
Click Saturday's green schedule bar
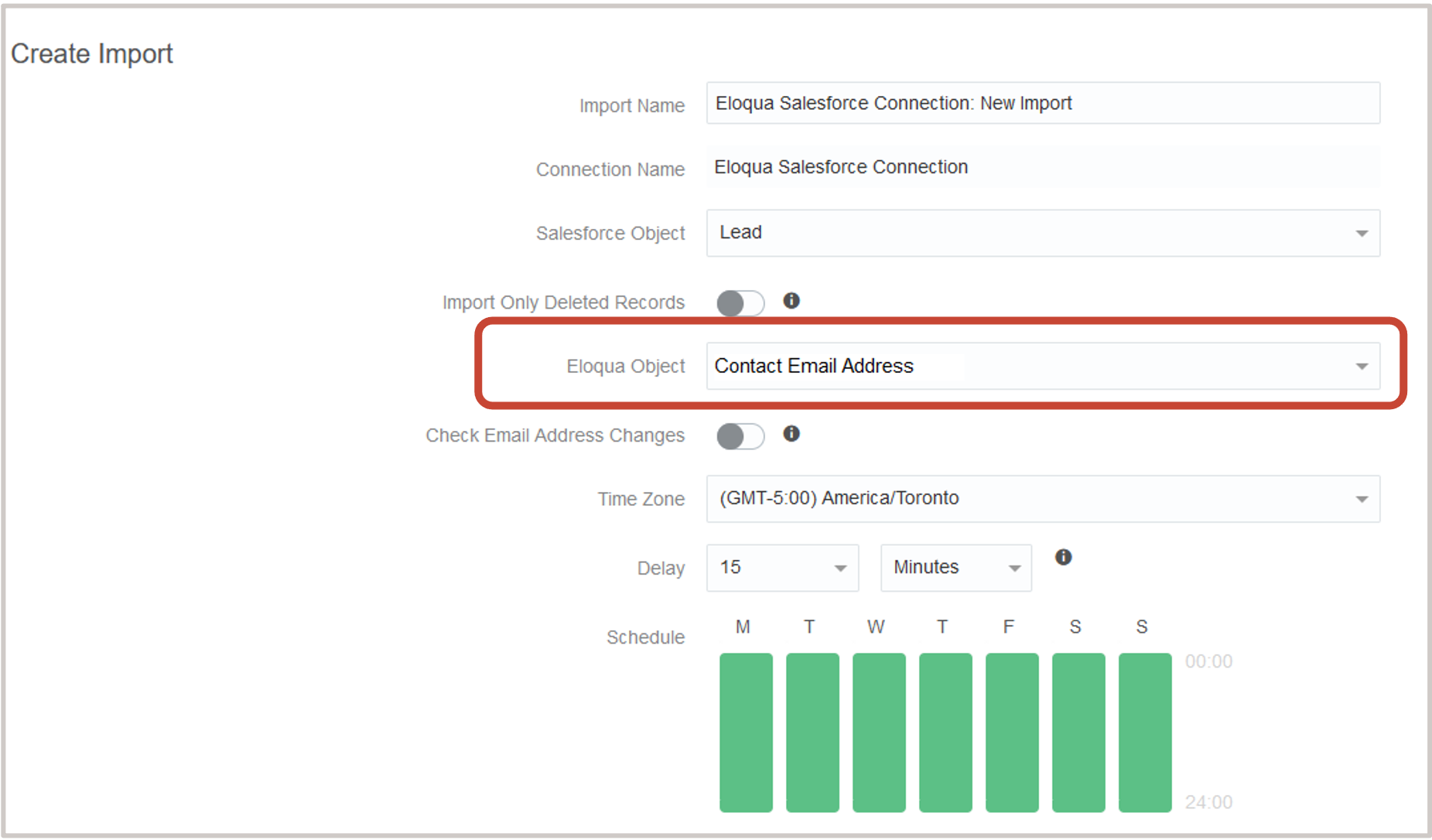[1078, 731]
